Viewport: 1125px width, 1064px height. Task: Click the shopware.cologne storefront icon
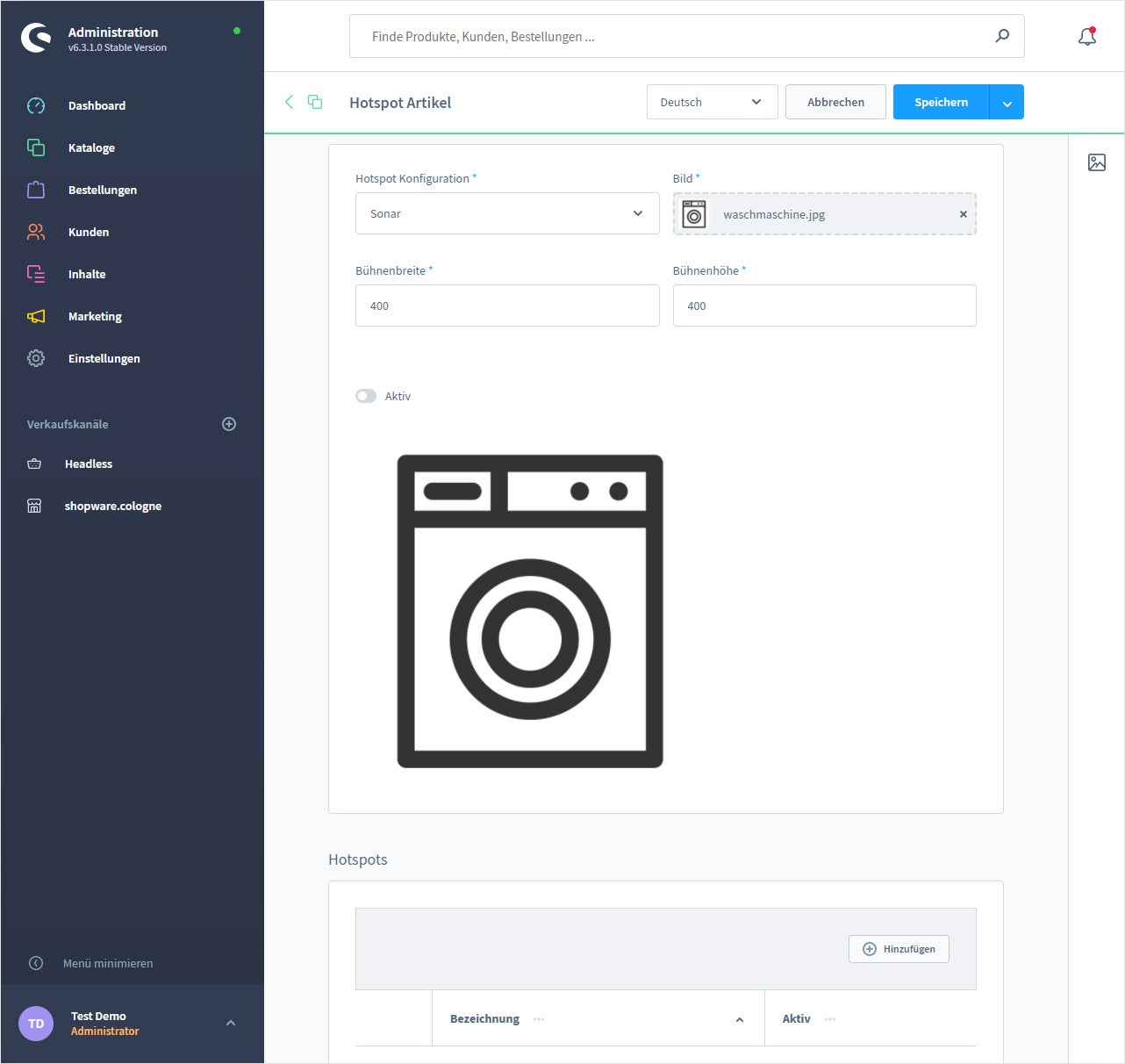coord(34,506)
